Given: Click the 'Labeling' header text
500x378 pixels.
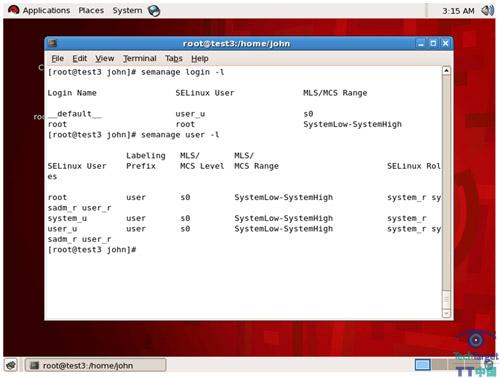Looking at the screenshot, I should [x=146, y=156].
